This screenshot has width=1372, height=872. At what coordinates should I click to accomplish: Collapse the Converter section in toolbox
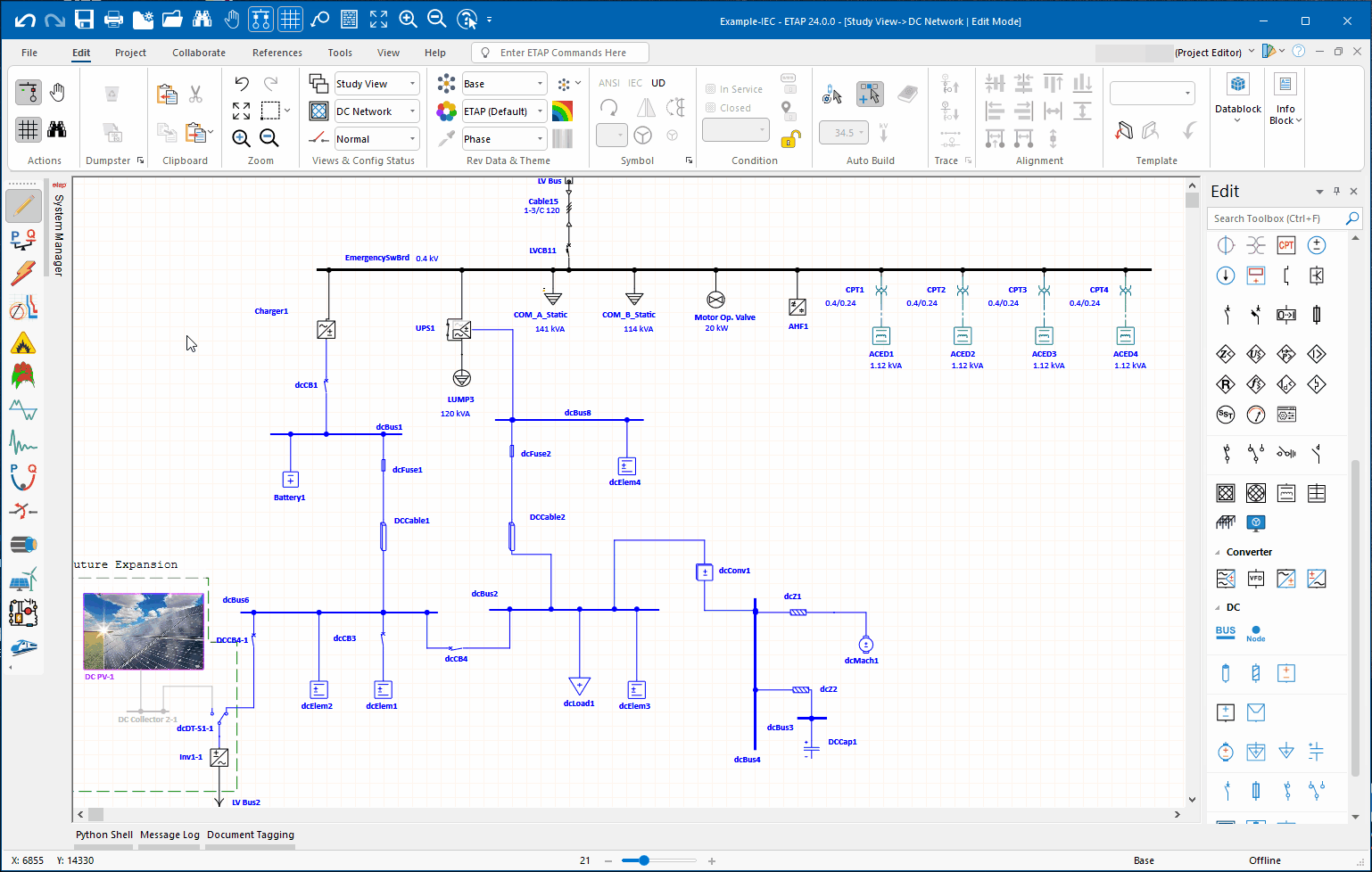click(x=1218, y=553)
